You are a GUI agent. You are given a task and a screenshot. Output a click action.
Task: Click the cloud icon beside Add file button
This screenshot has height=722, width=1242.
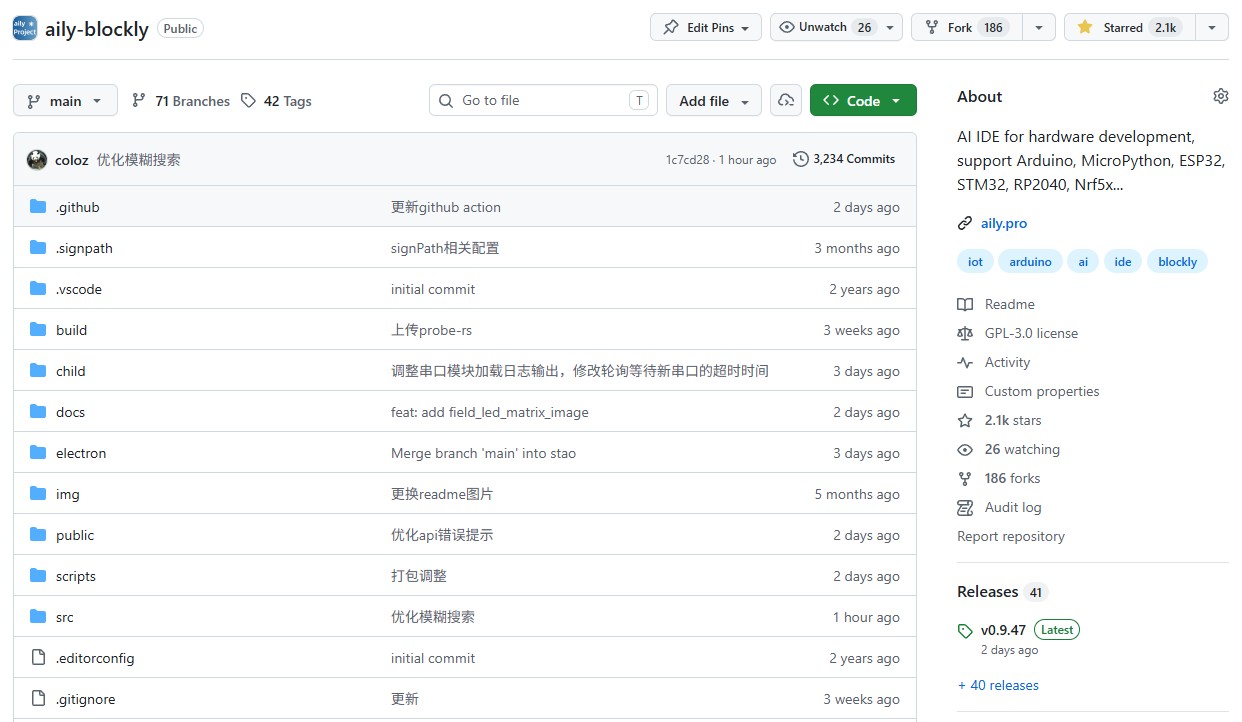tap(788, 100)
